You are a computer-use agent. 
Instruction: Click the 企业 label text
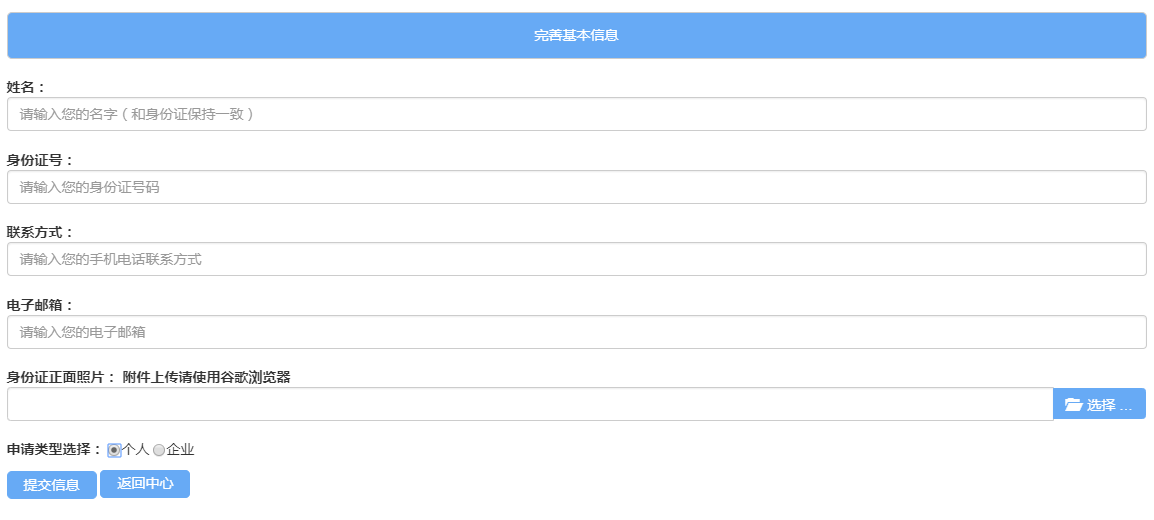(x=180, y=449)
